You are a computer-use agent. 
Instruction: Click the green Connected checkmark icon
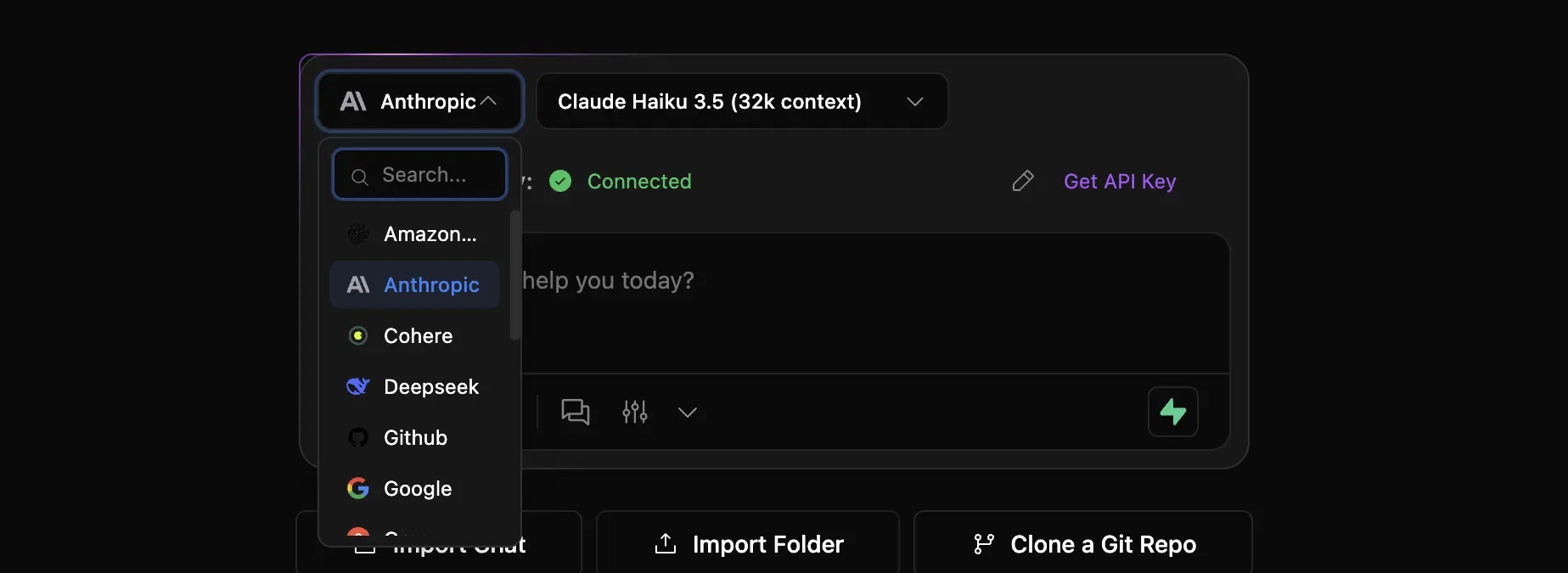tap(560, 181)
